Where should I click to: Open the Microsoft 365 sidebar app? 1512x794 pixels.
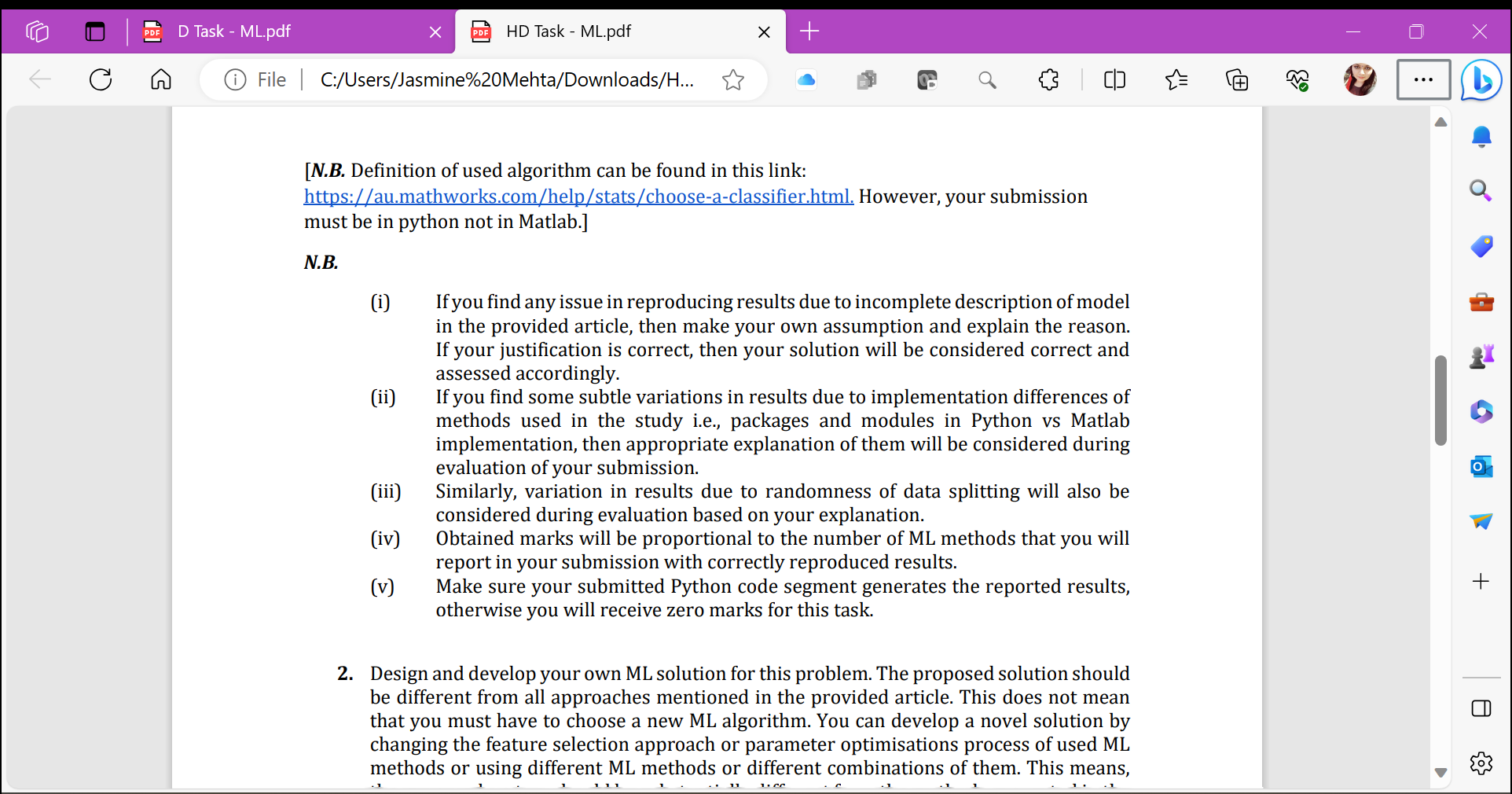coord(1481,411)
